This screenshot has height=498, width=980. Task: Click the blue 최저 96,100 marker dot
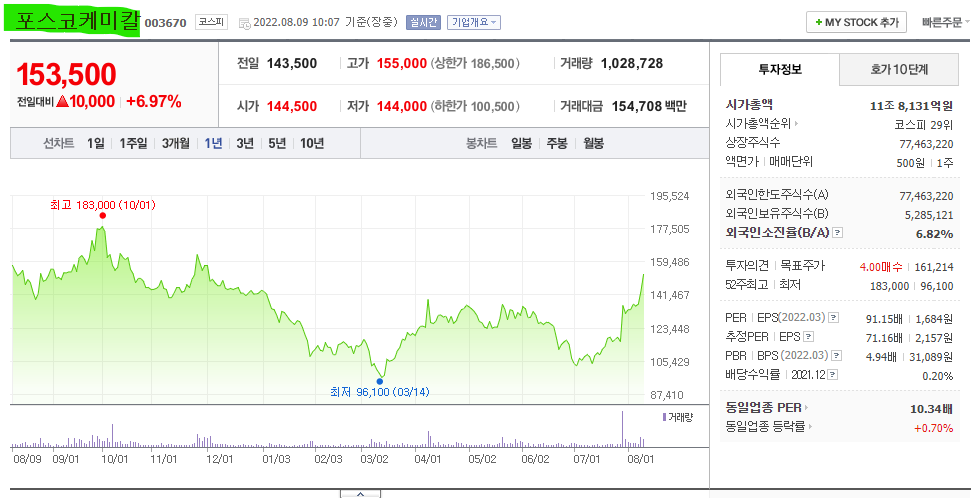click(380, 381)
